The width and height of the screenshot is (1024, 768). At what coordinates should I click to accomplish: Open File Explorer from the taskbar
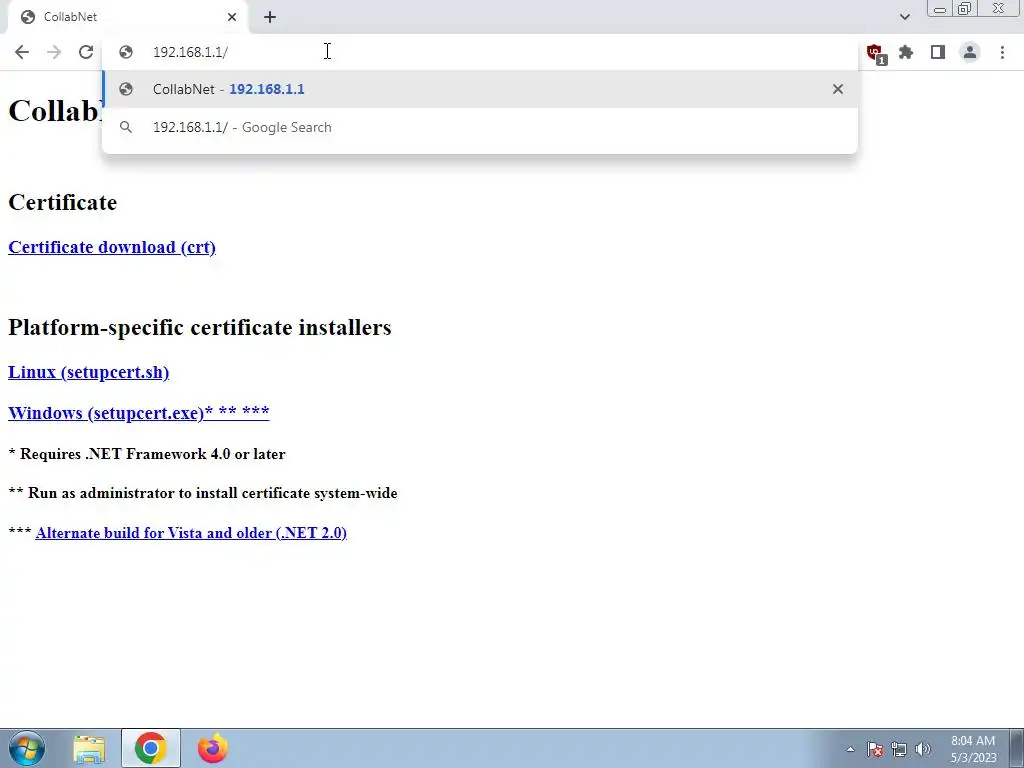point(89,748)
